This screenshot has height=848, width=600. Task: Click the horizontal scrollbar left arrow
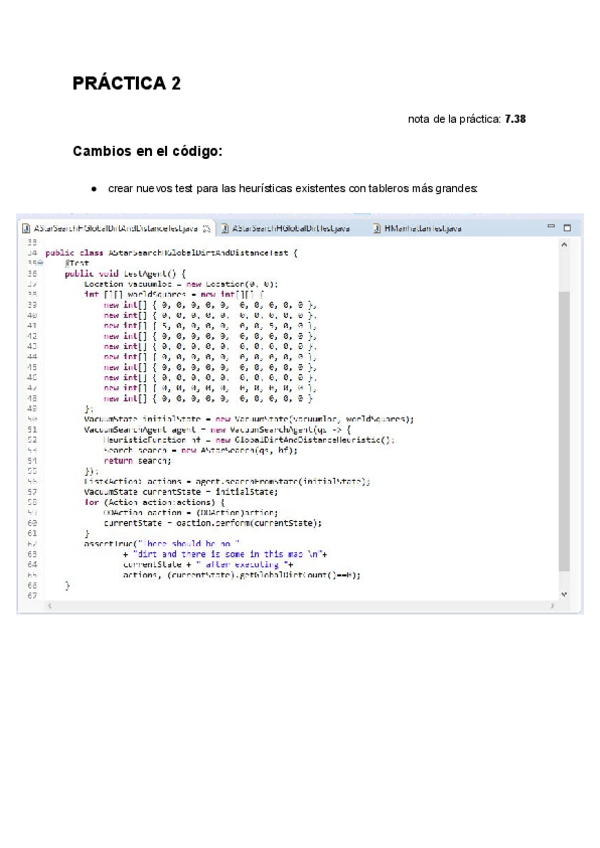49,607
